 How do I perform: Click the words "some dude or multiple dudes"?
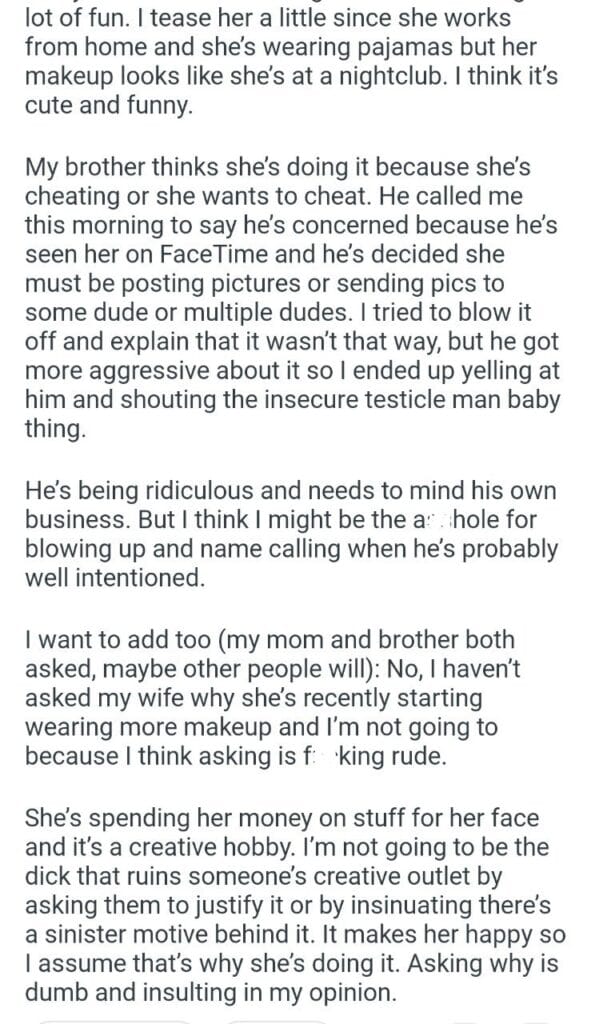coord(187,312)
